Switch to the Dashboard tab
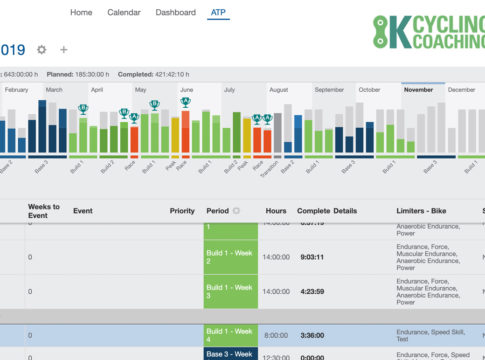The height and width of the screenshot is (360, 485). pos(176,13)
